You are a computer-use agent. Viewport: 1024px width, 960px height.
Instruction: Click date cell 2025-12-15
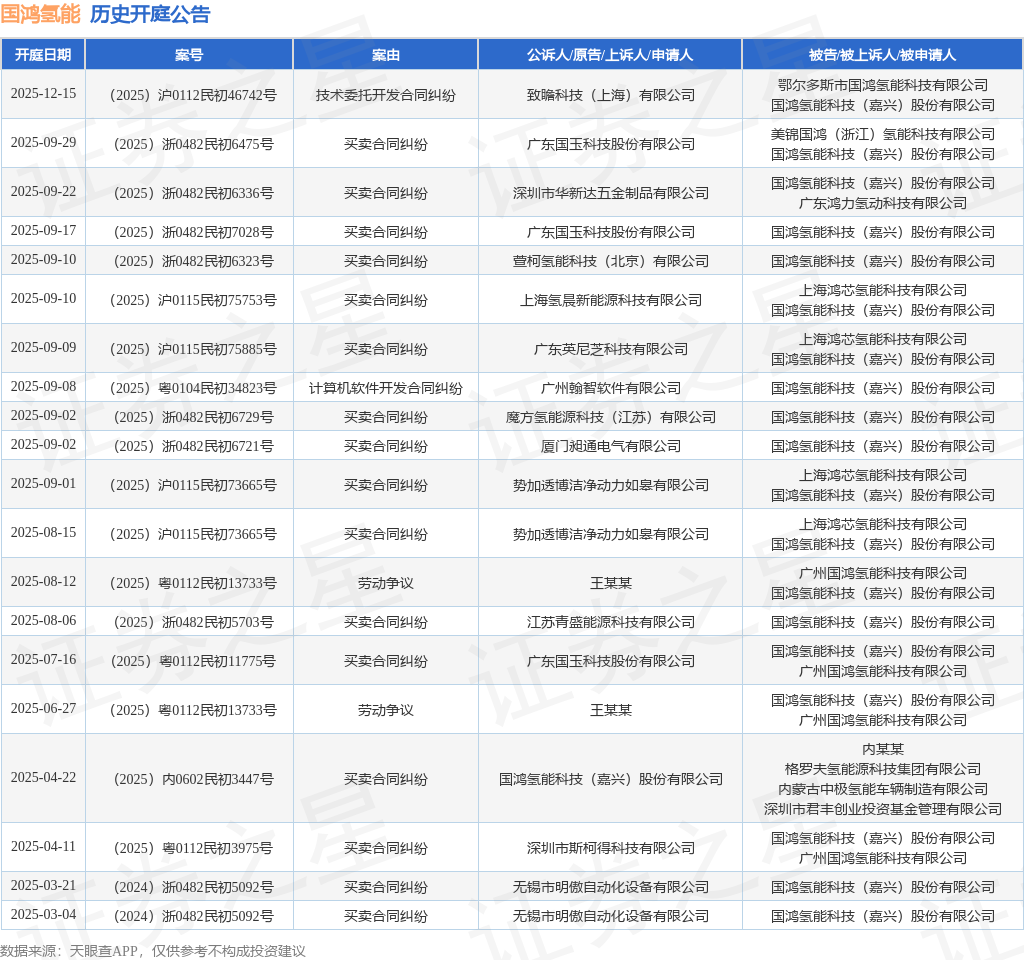[x=43, y=93]
